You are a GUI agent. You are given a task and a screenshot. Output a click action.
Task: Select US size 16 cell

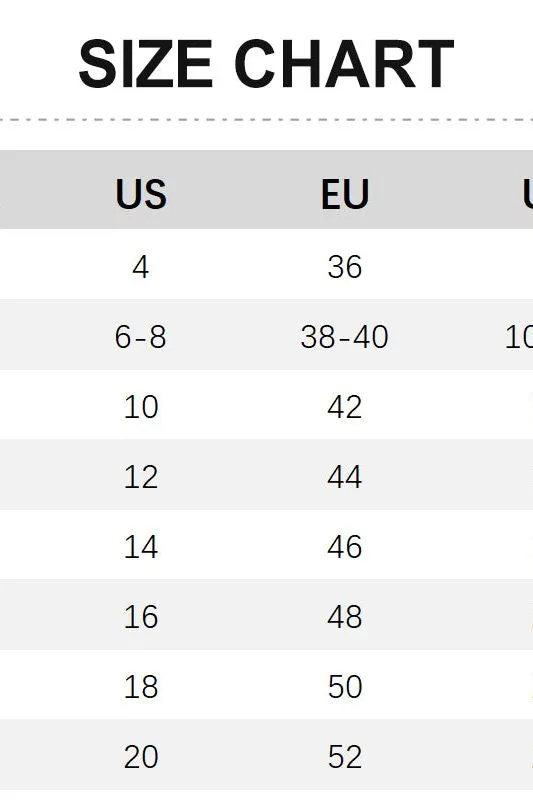141,617
